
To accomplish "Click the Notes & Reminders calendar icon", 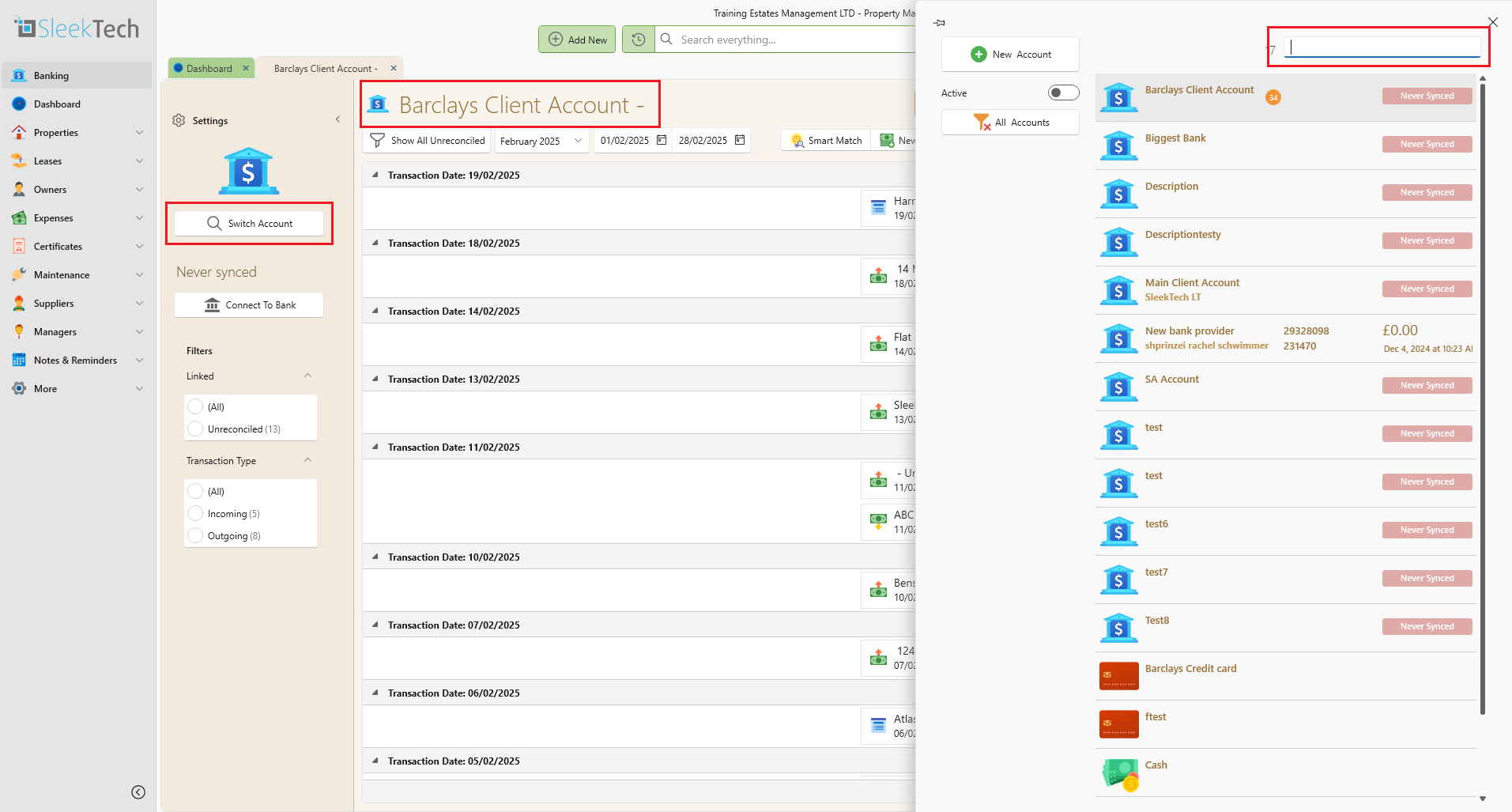I will click(20, 360).
